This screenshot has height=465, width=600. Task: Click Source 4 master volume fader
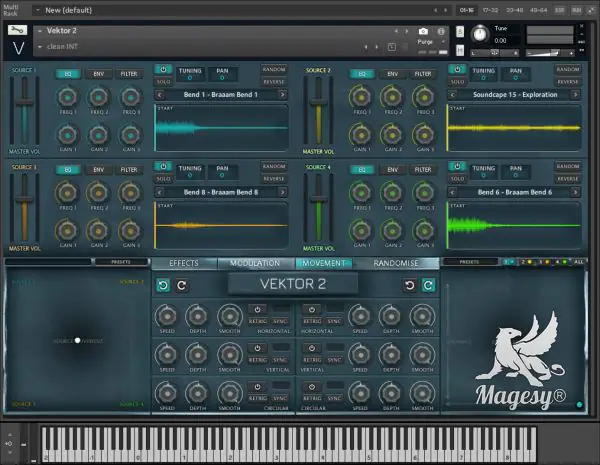click(x=318, y=199)
